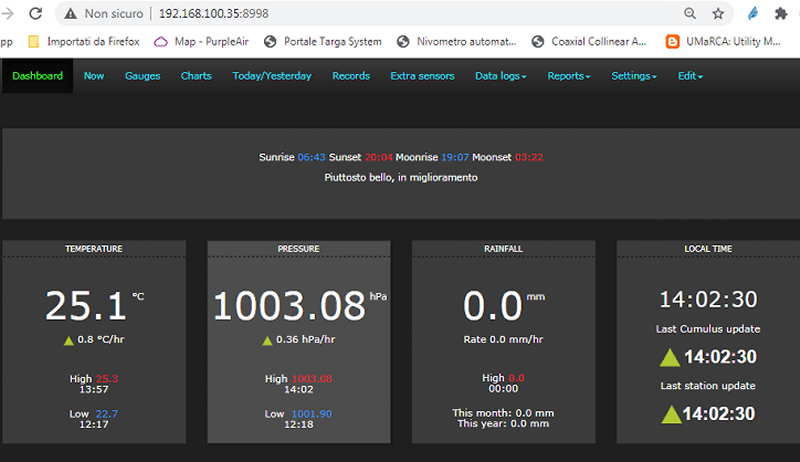Click the address bar URL 192.168.100.35:8998
Image resolution: width=800 pixels, height=462 pixels.
213,14
